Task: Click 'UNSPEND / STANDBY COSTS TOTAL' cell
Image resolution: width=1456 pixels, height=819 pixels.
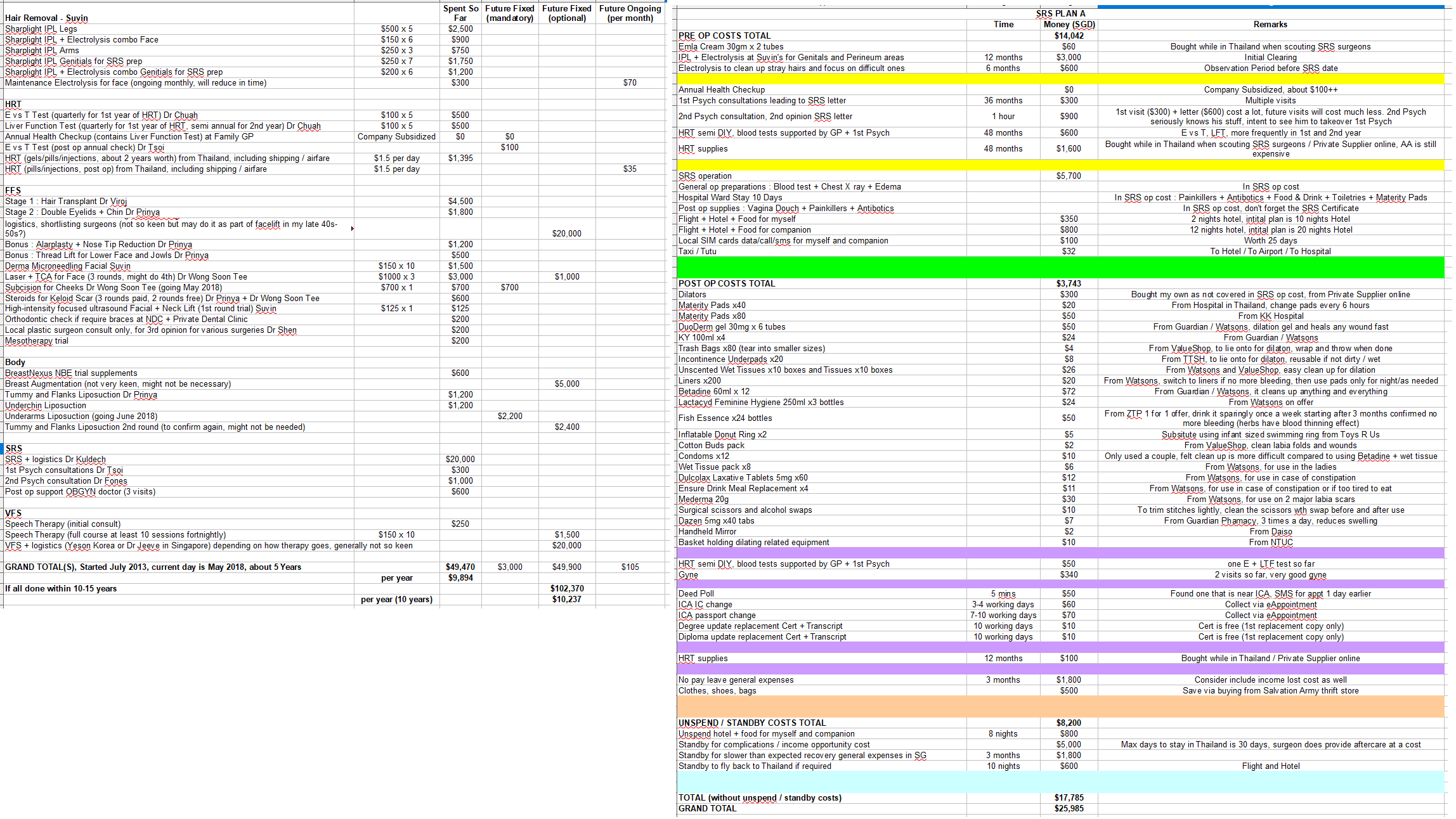Action: [752, 723]
